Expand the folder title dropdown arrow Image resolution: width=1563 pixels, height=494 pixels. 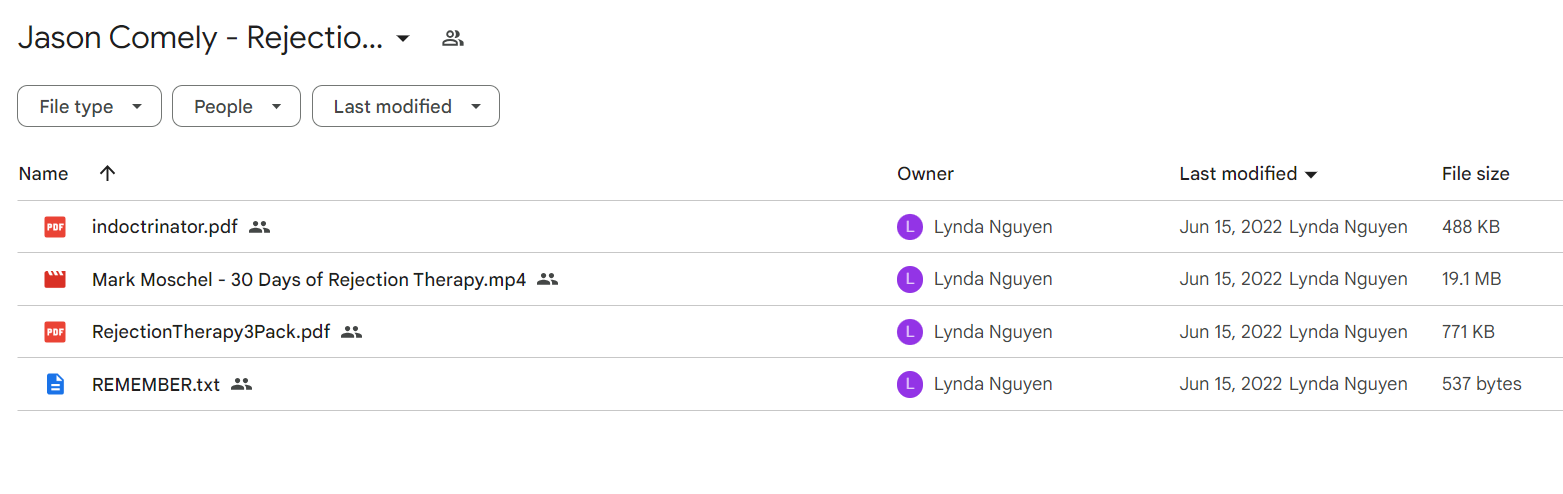pos(403,39)
